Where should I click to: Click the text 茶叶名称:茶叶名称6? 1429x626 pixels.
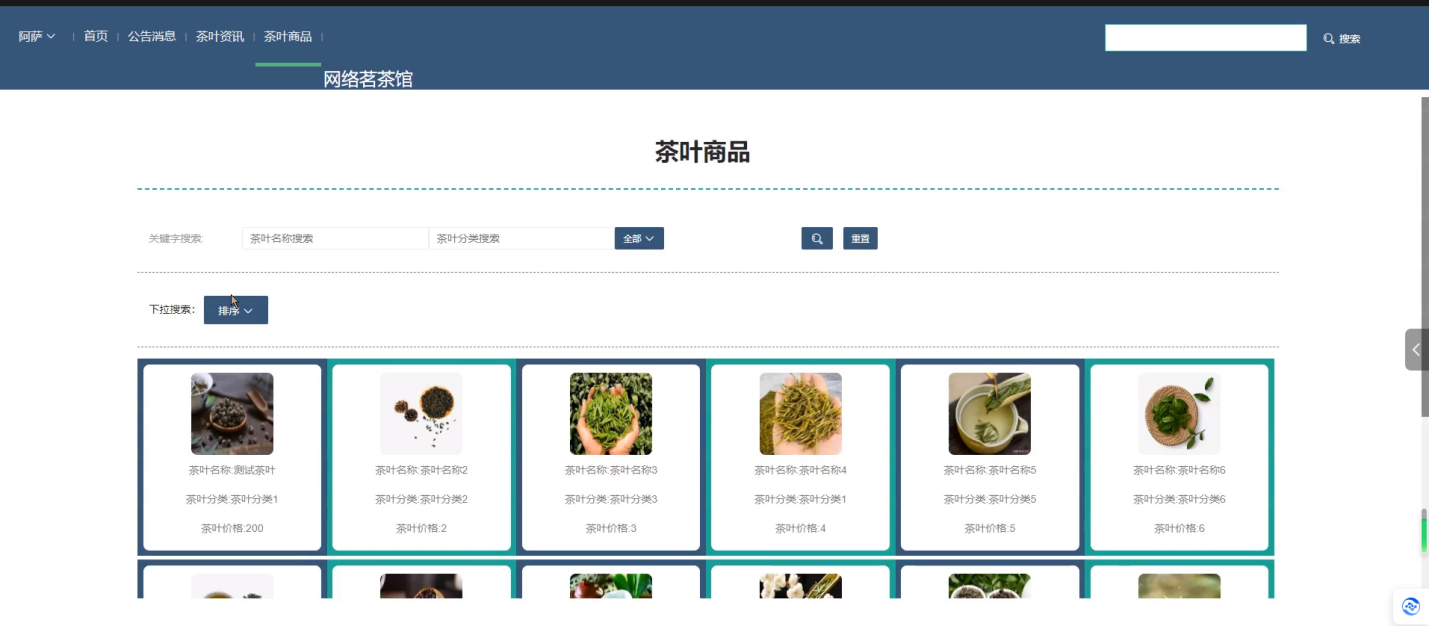[1179, 470]
